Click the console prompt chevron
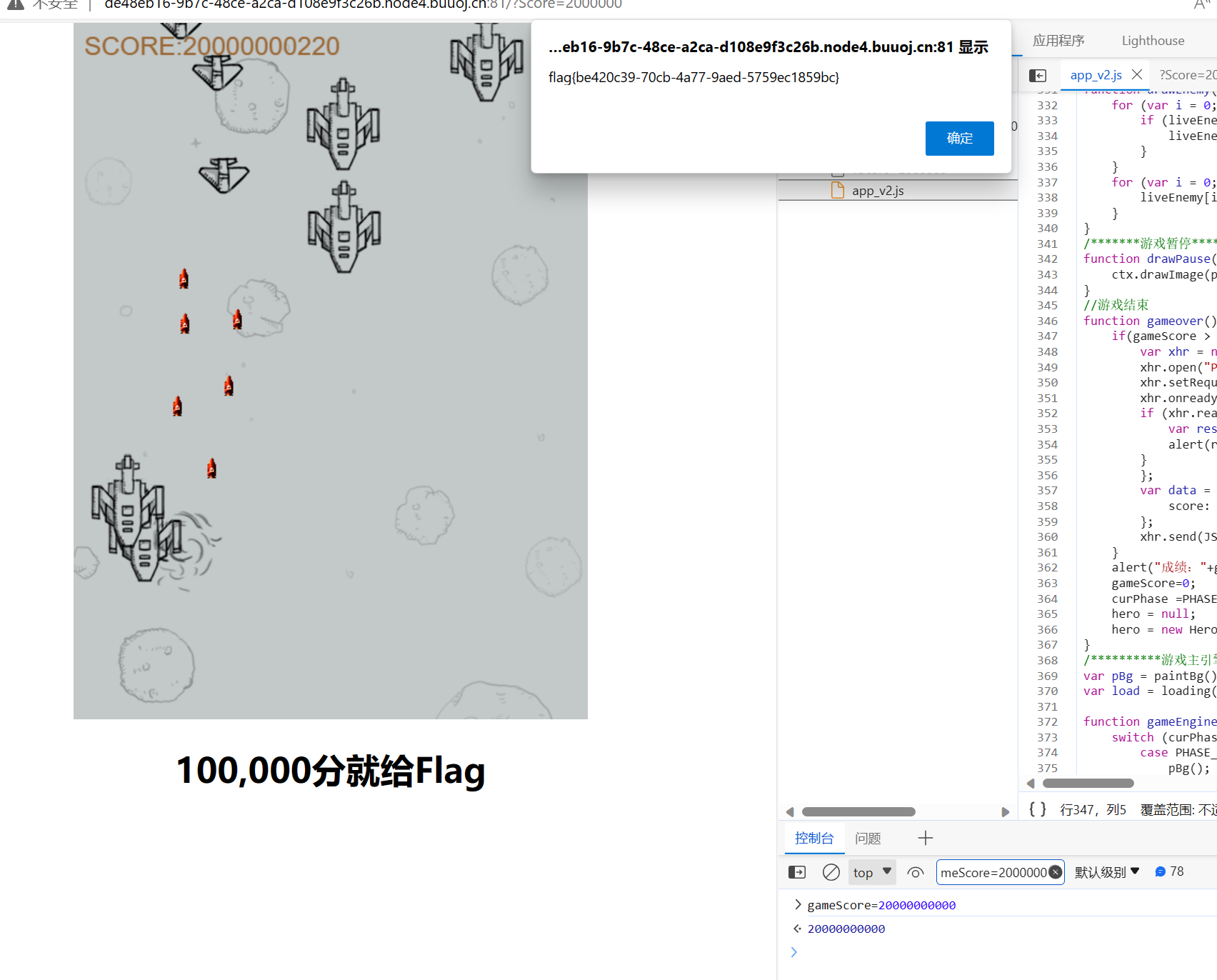The height and width of the screenshot is (980, 1217). click(x=793, y=952)
